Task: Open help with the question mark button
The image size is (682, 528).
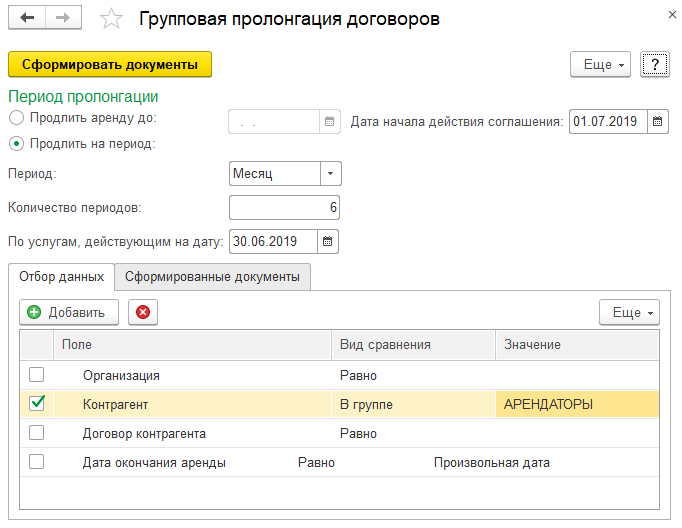Action: click(x=654, y=64)
